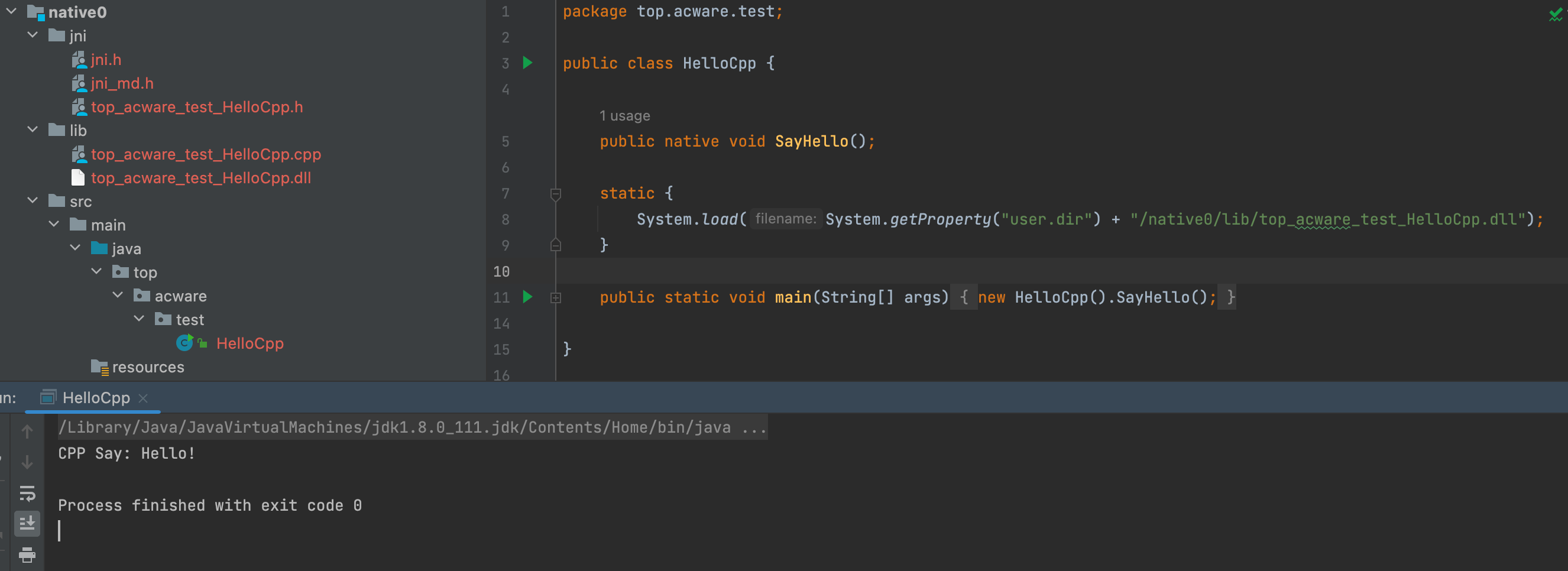The width and height of the screenshot is (1568, 571).
Task: Click the native0 module icon
Action: click(x=36, y=12)
